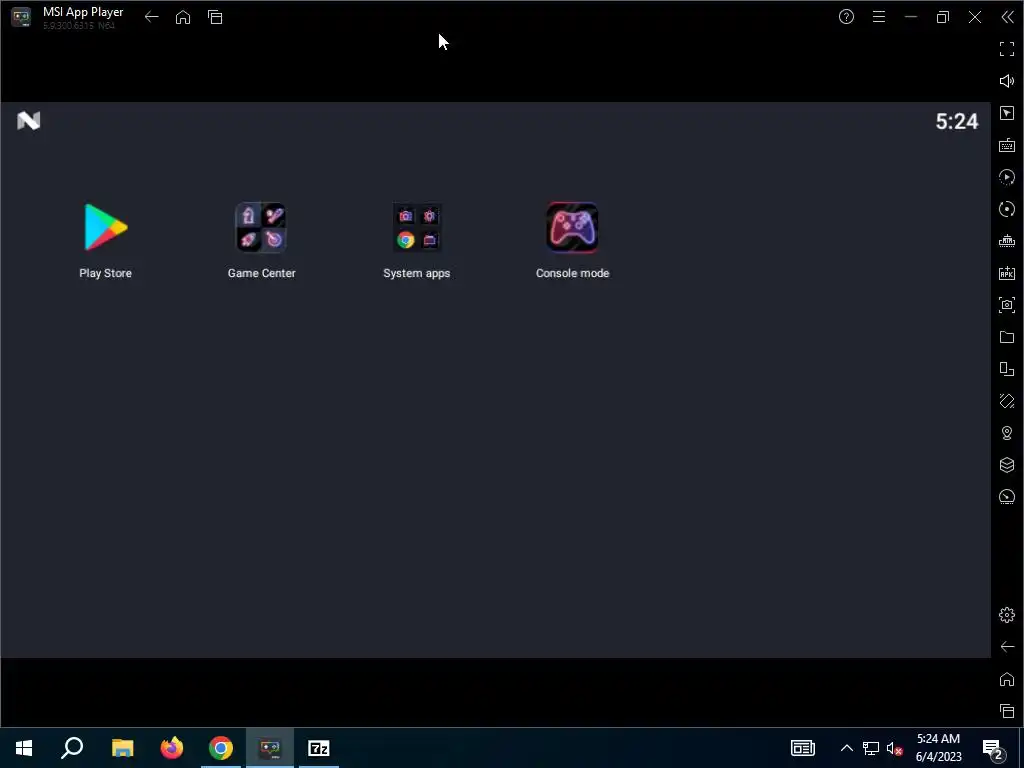The width and height of the screenshot is (1024, 768).
Task: Click the Android N notification icon
Action: pos(29,121)
